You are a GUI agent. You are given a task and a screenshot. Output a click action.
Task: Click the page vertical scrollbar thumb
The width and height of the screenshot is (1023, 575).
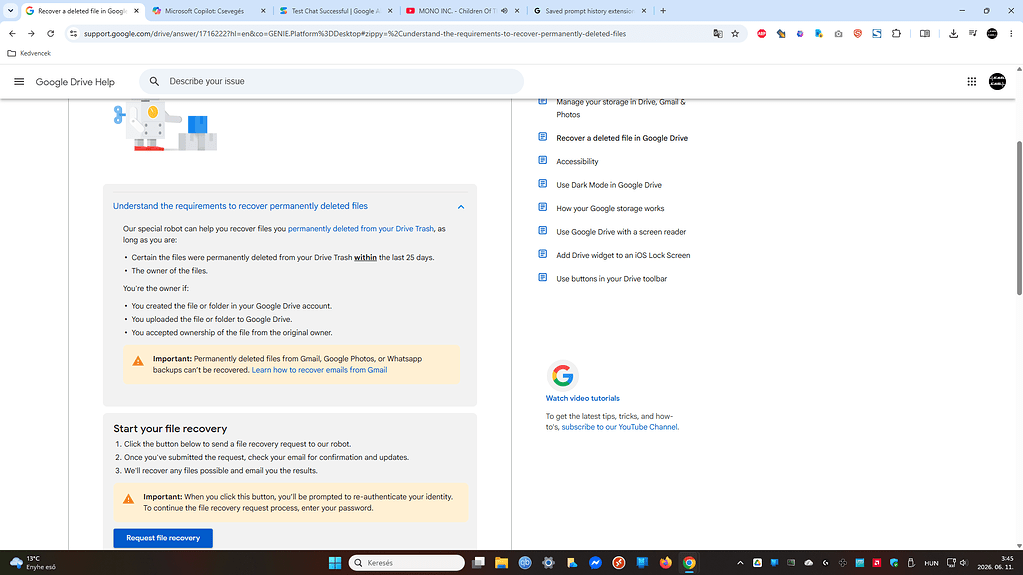click(x=1019, y=217)
